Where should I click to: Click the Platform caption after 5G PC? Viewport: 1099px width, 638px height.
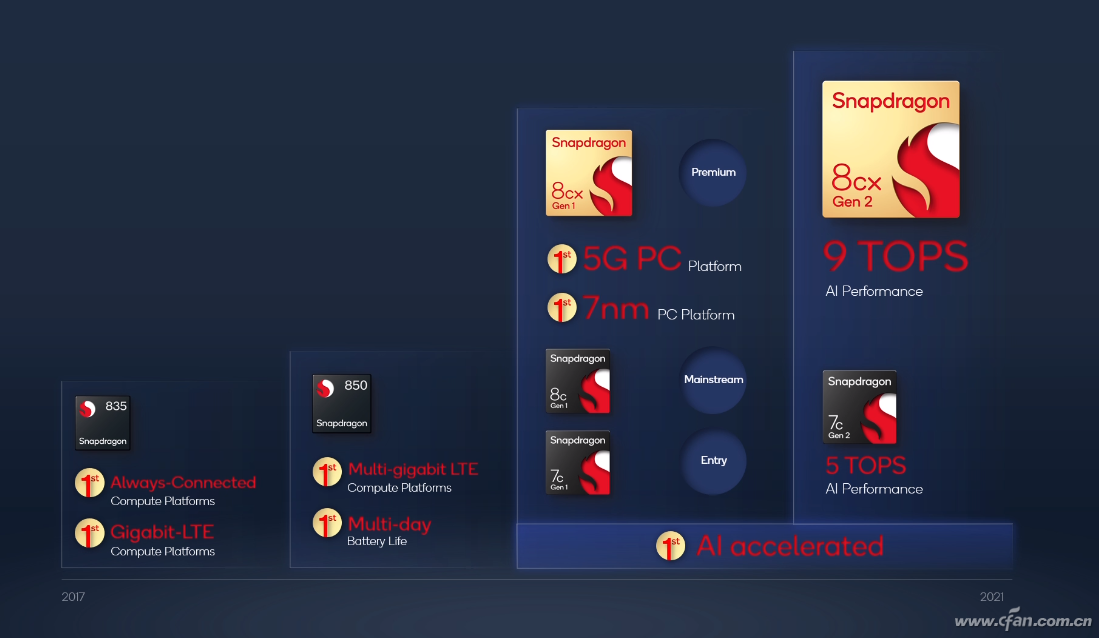tap(715, 266)
